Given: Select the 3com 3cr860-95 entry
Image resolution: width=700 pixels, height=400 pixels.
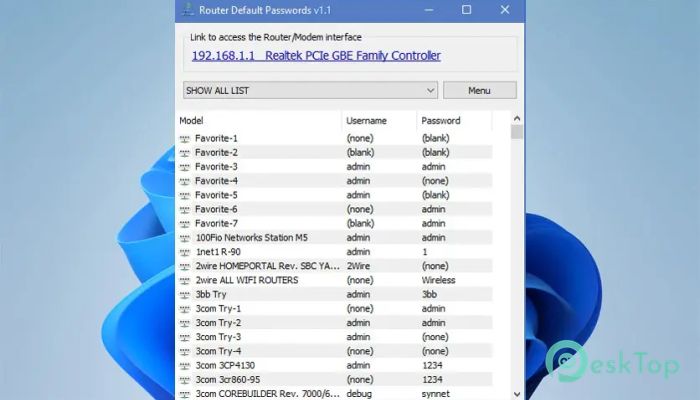Looking at the screenshot, I should [x=228, y=379].
